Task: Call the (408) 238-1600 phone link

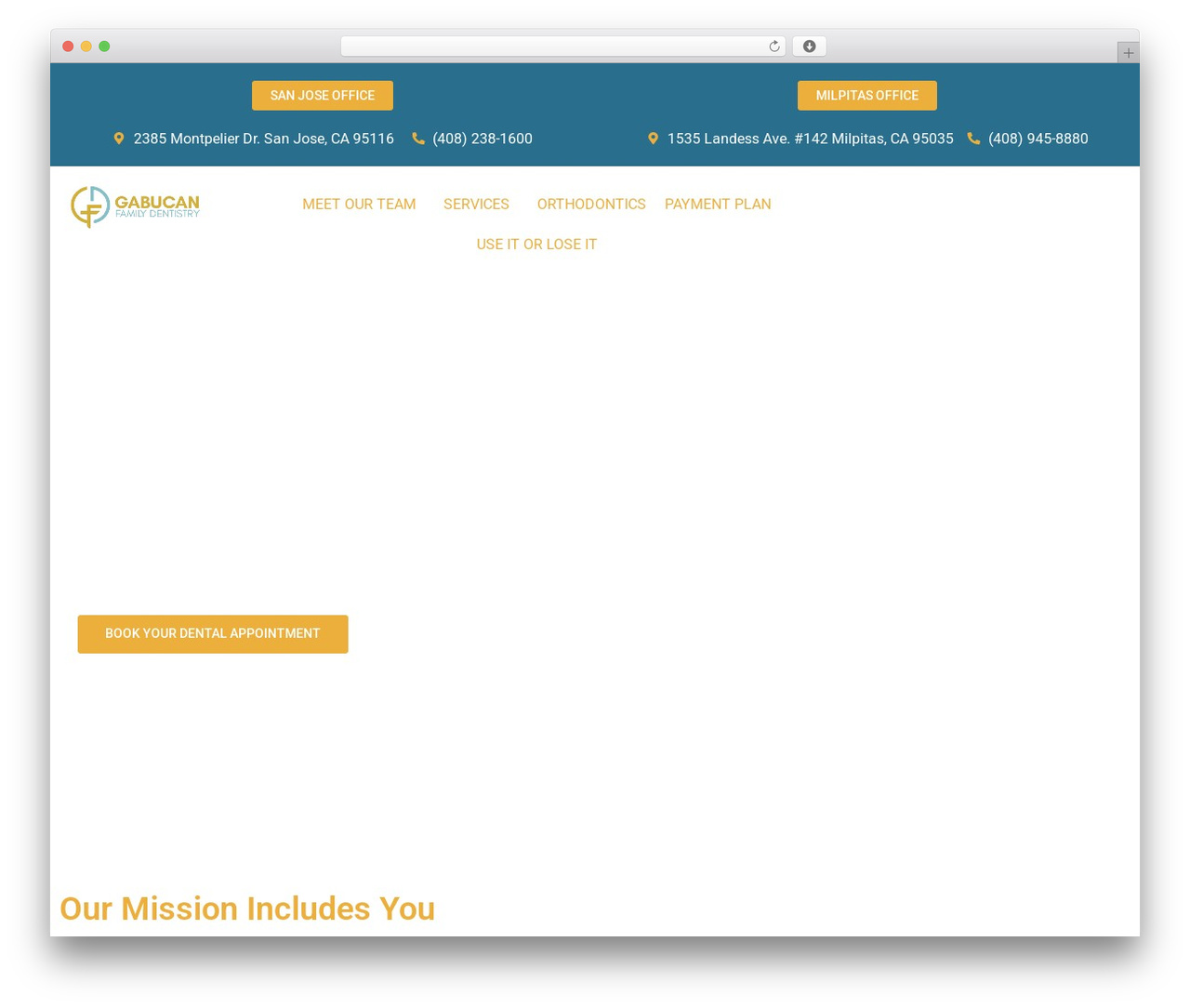Action: [483, 139]
